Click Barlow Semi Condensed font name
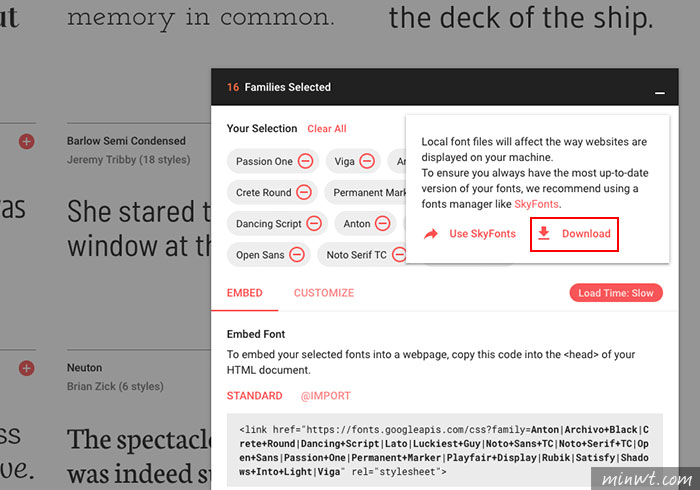Image resolution: width=700 pixels, height=490 pixels. click(126, 141)
